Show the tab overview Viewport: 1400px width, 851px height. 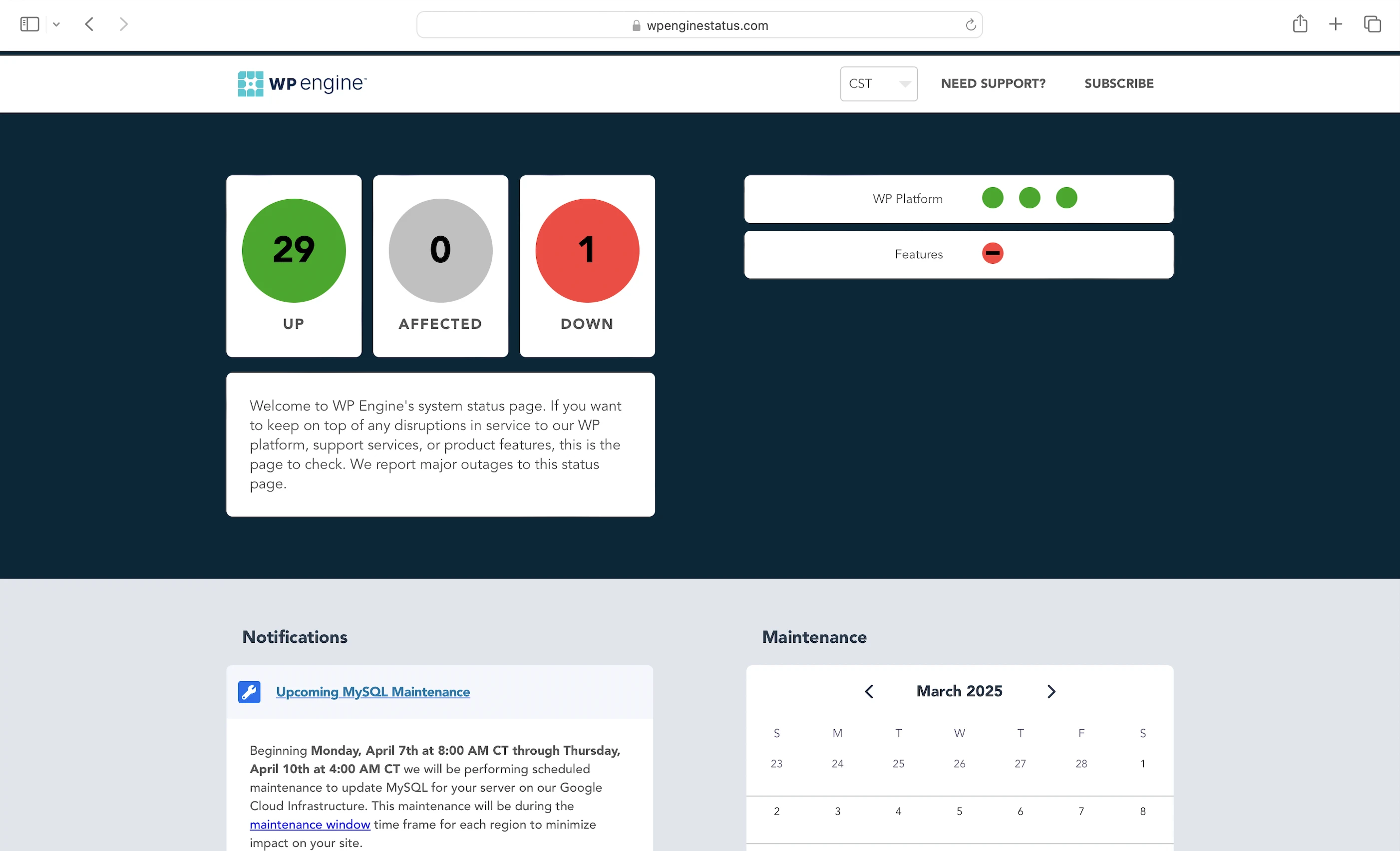click(1372, 24)
